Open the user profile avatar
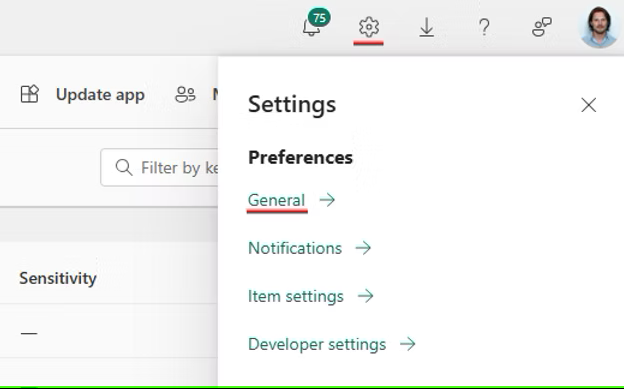The width and height of the screenshot is (624, 389). pyautogui.click(x=599, y=27)
